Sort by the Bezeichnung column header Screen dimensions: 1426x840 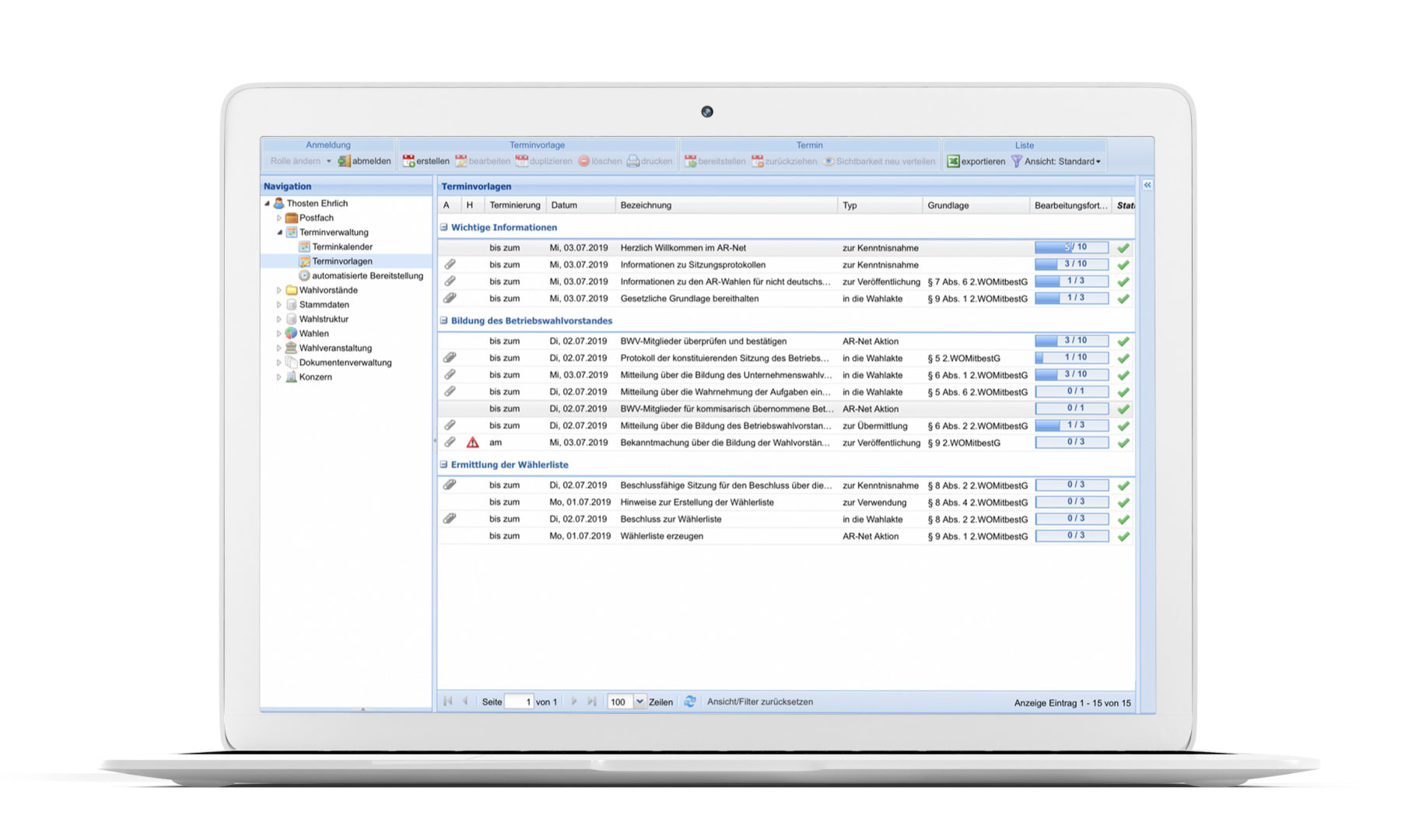726,205
